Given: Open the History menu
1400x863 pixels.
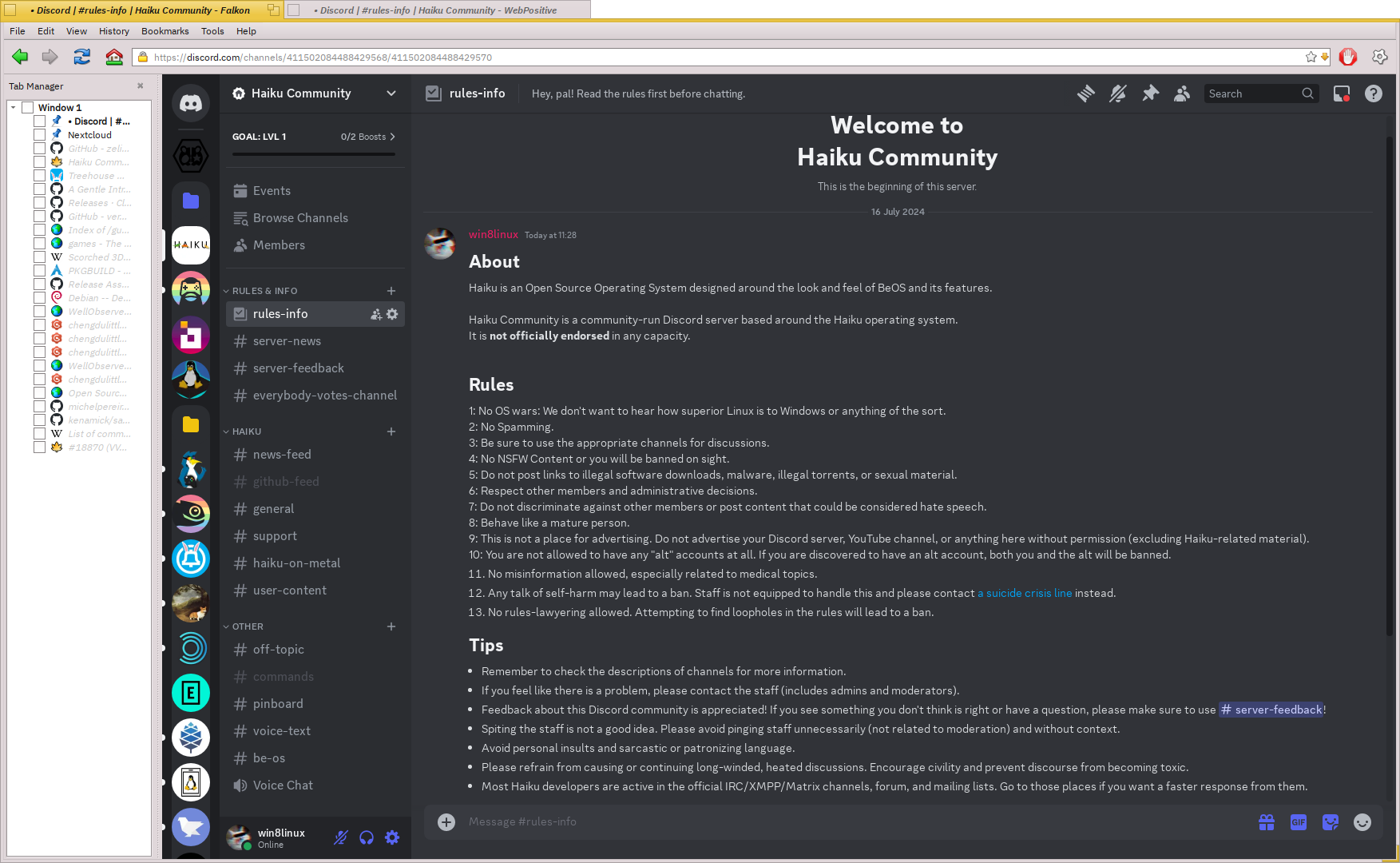Looking at the screenshot, I should [x=113, y=31].
